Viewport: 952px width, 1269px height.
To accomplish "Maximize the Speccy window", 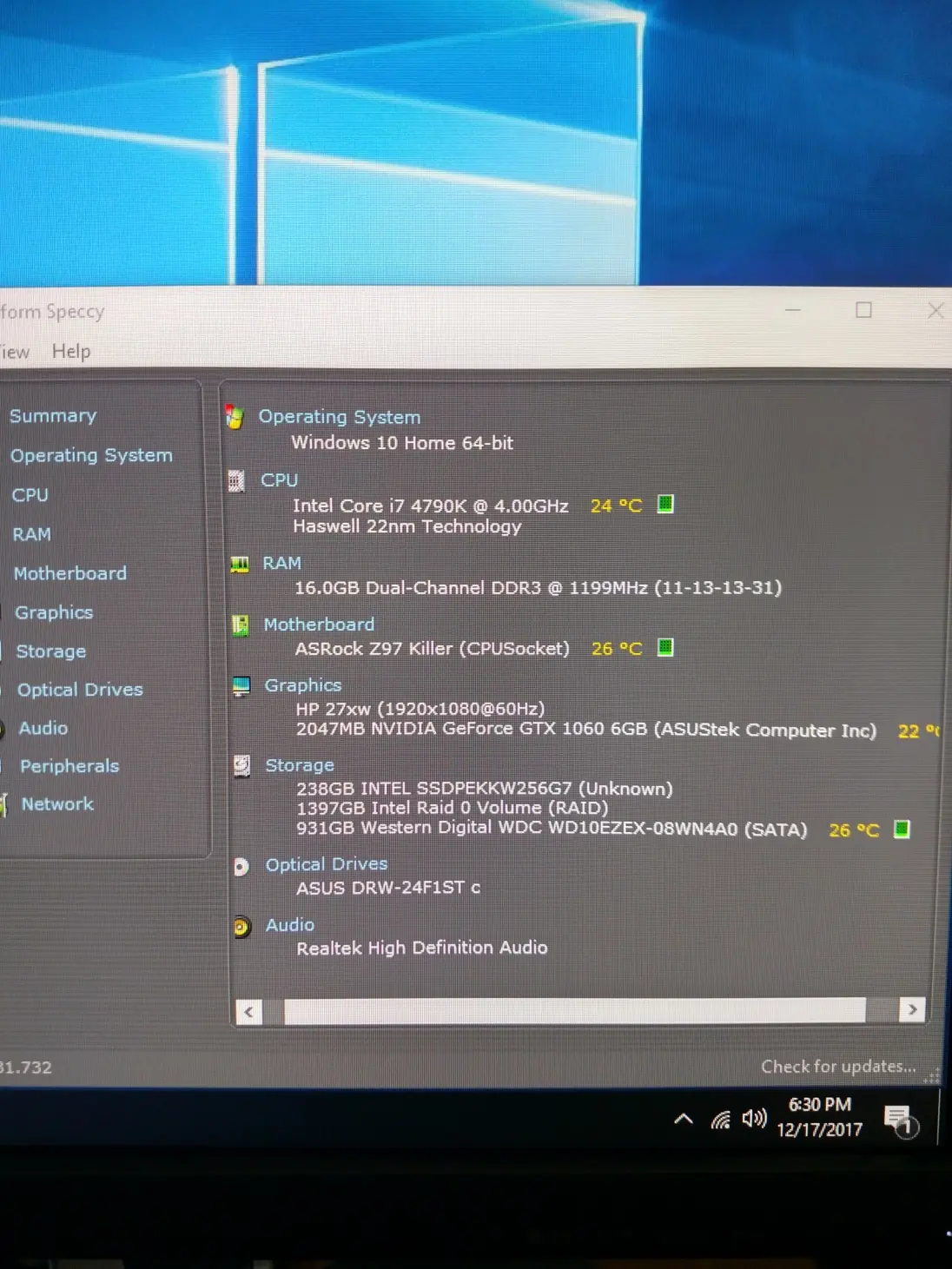I will (x=863, y=310).
